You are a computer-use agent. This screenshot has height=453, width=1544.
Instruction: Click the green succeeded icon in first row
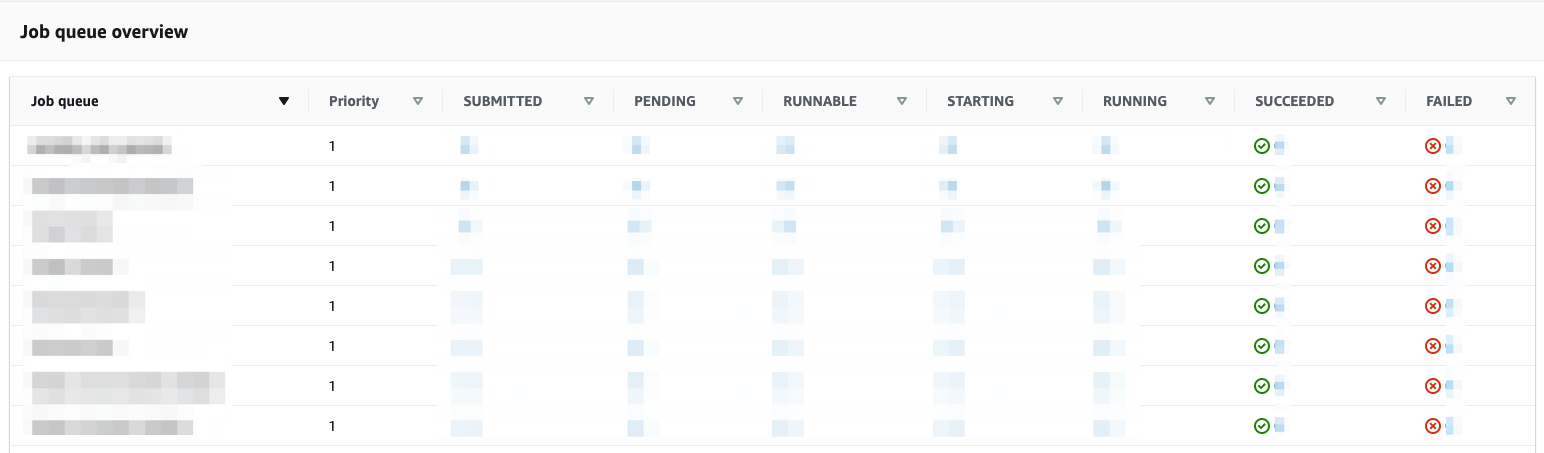[1262, 146]
